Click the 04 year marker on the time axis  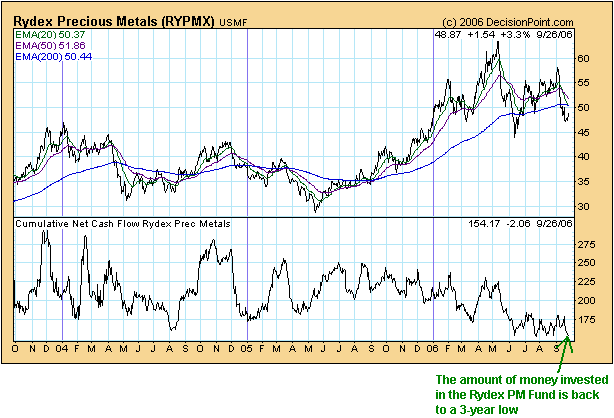pos(63,348)
